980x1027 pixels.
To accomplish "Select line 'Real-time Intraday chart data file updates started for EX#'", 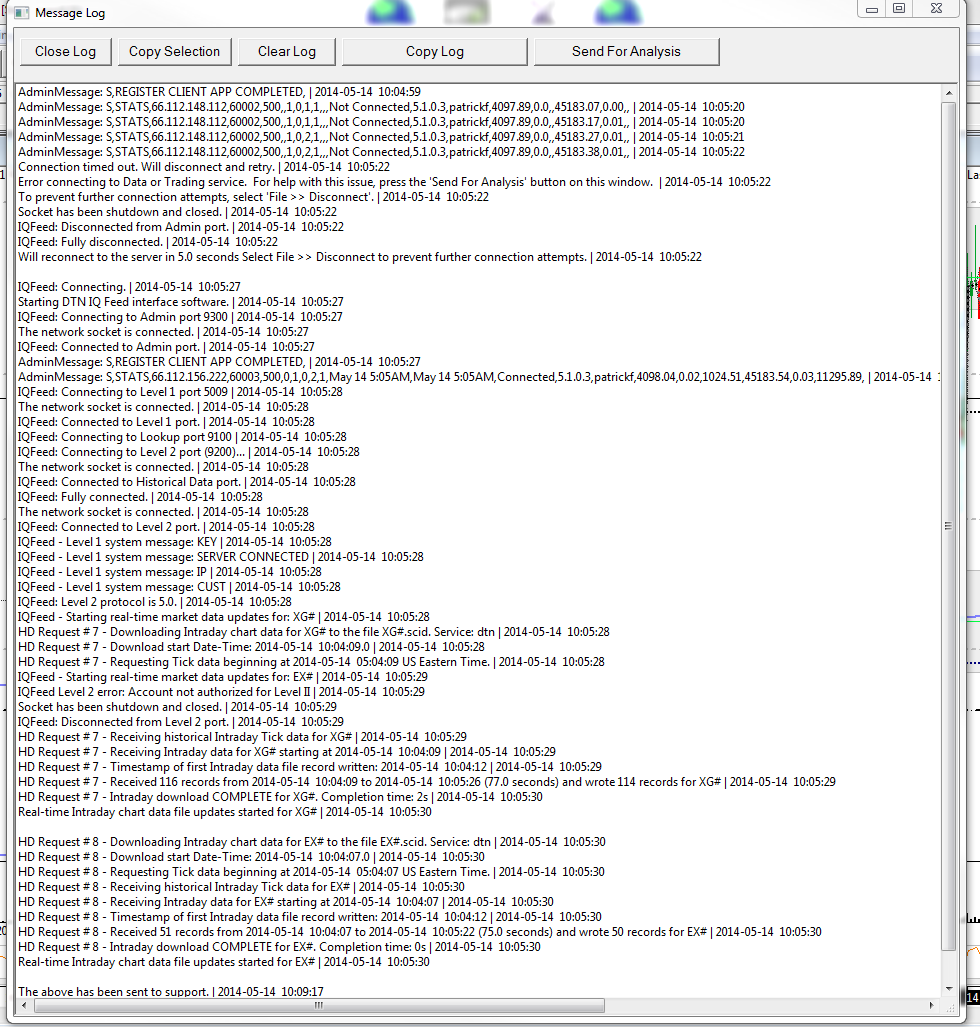I will [224, 963].
